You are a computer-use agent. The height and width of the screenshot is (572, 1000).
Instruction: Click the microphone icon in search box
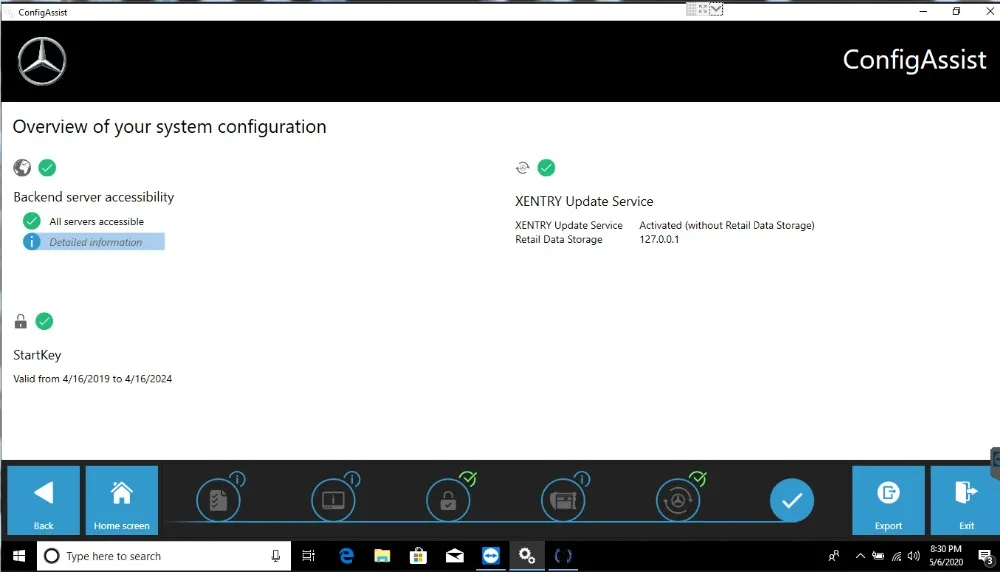point(276,556)
